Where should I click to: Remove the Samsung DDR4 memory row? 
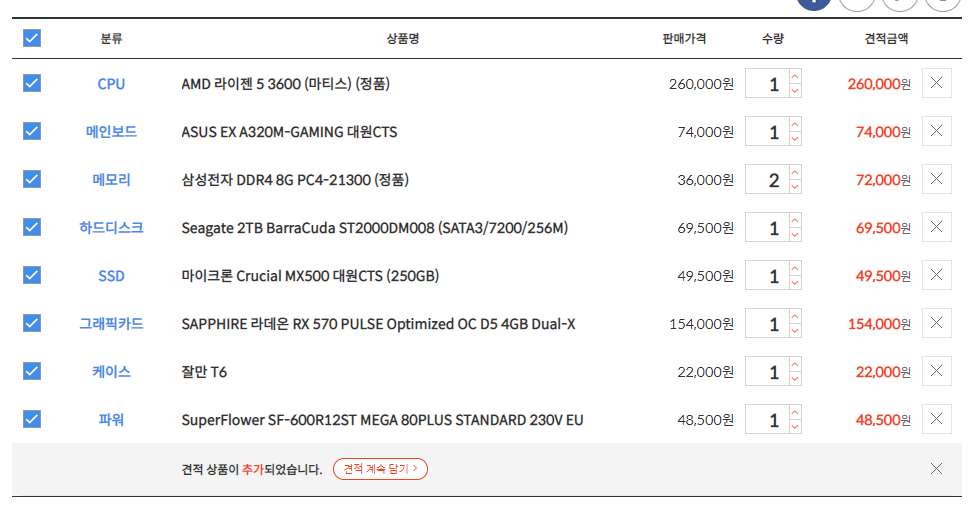[936, 179]
